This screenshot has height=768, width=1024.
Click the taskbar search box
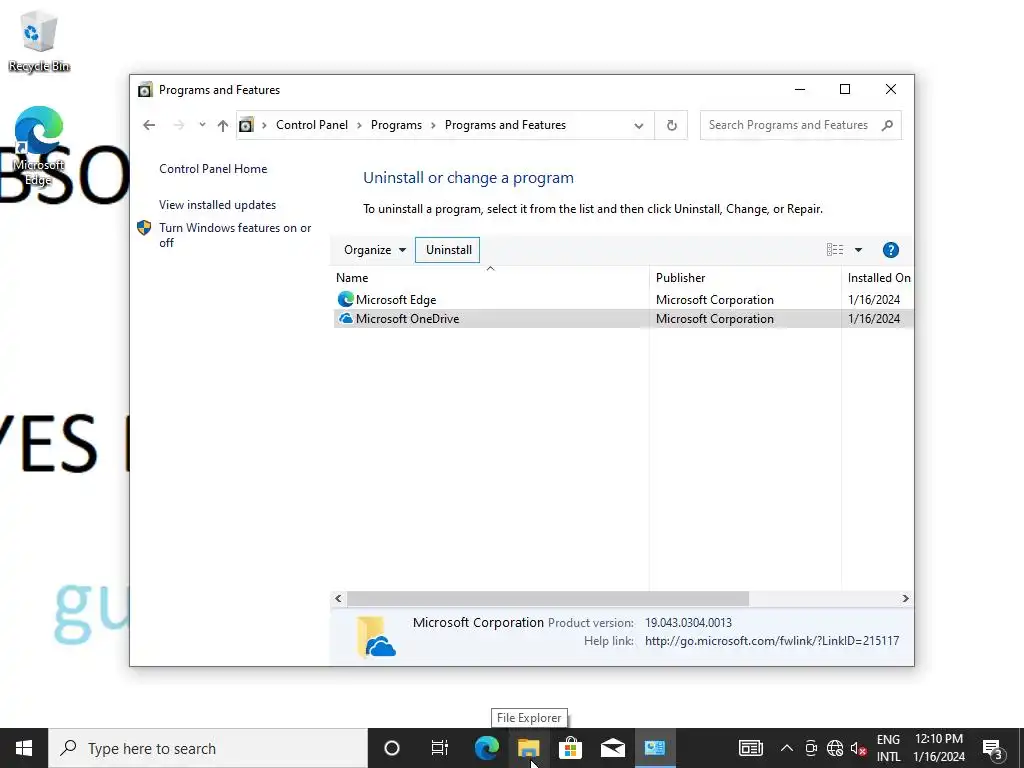pos(208,748)
